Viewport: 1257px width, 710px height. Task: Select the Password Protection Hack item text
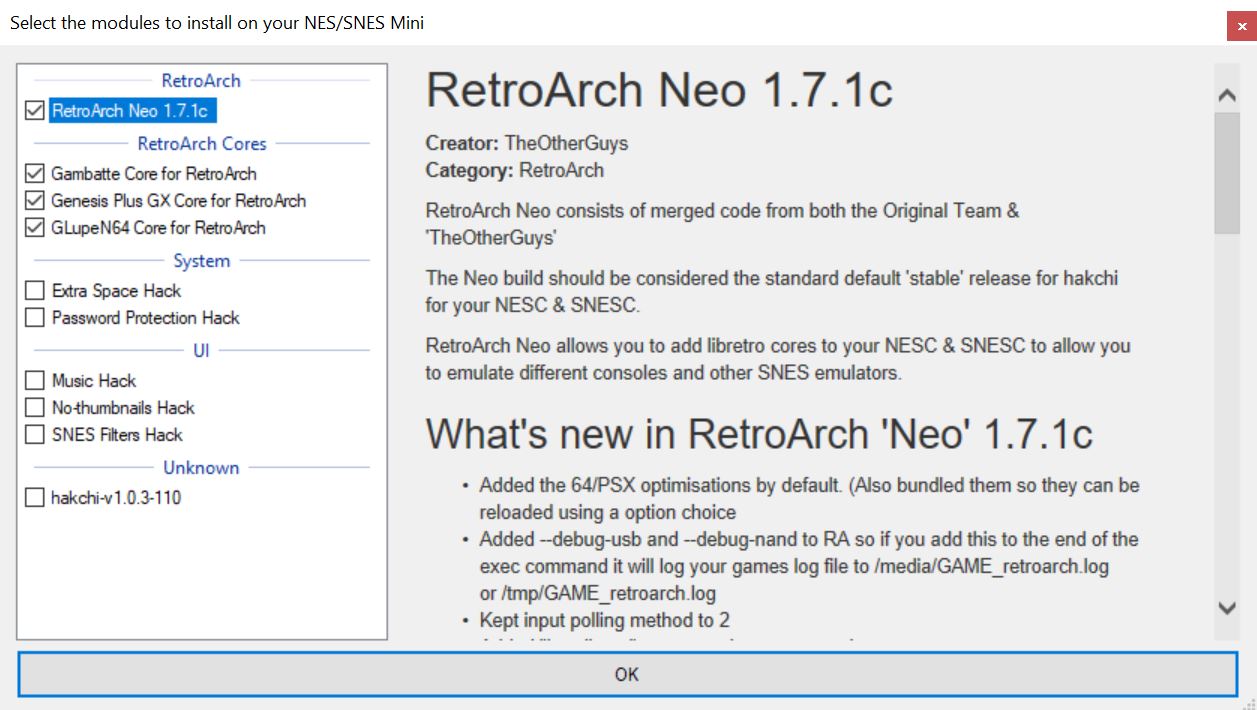pos(146,318)
